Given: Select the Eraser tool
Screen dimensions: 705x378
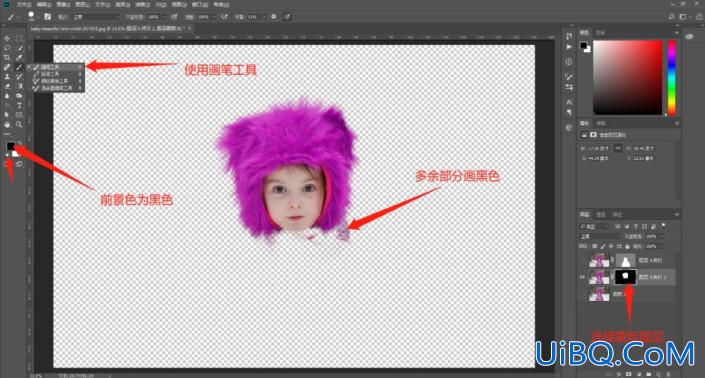Looking at the screenshot, I should coord(7,86).
